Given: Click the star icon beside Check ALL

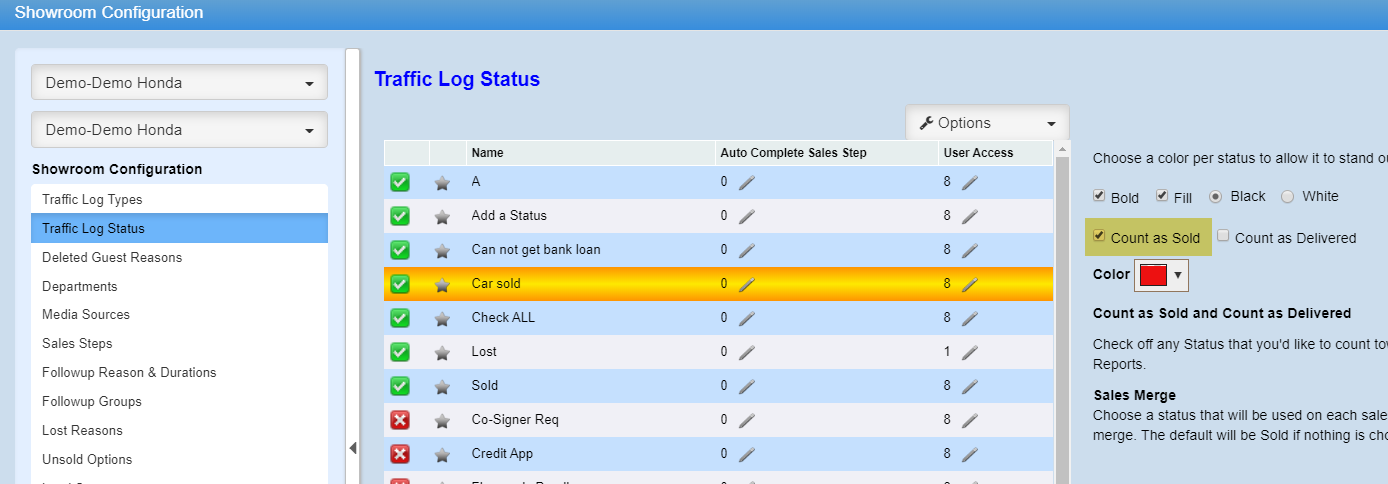Looking at the screenshot, I should (442, 318).
